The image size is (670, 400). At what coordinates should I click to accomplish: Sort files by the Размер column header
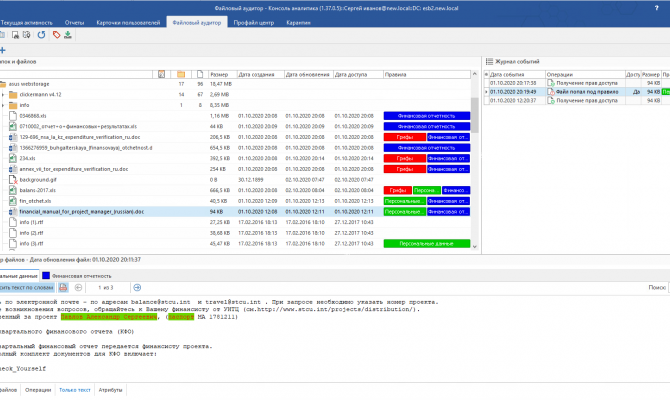(x=220, y=74)
